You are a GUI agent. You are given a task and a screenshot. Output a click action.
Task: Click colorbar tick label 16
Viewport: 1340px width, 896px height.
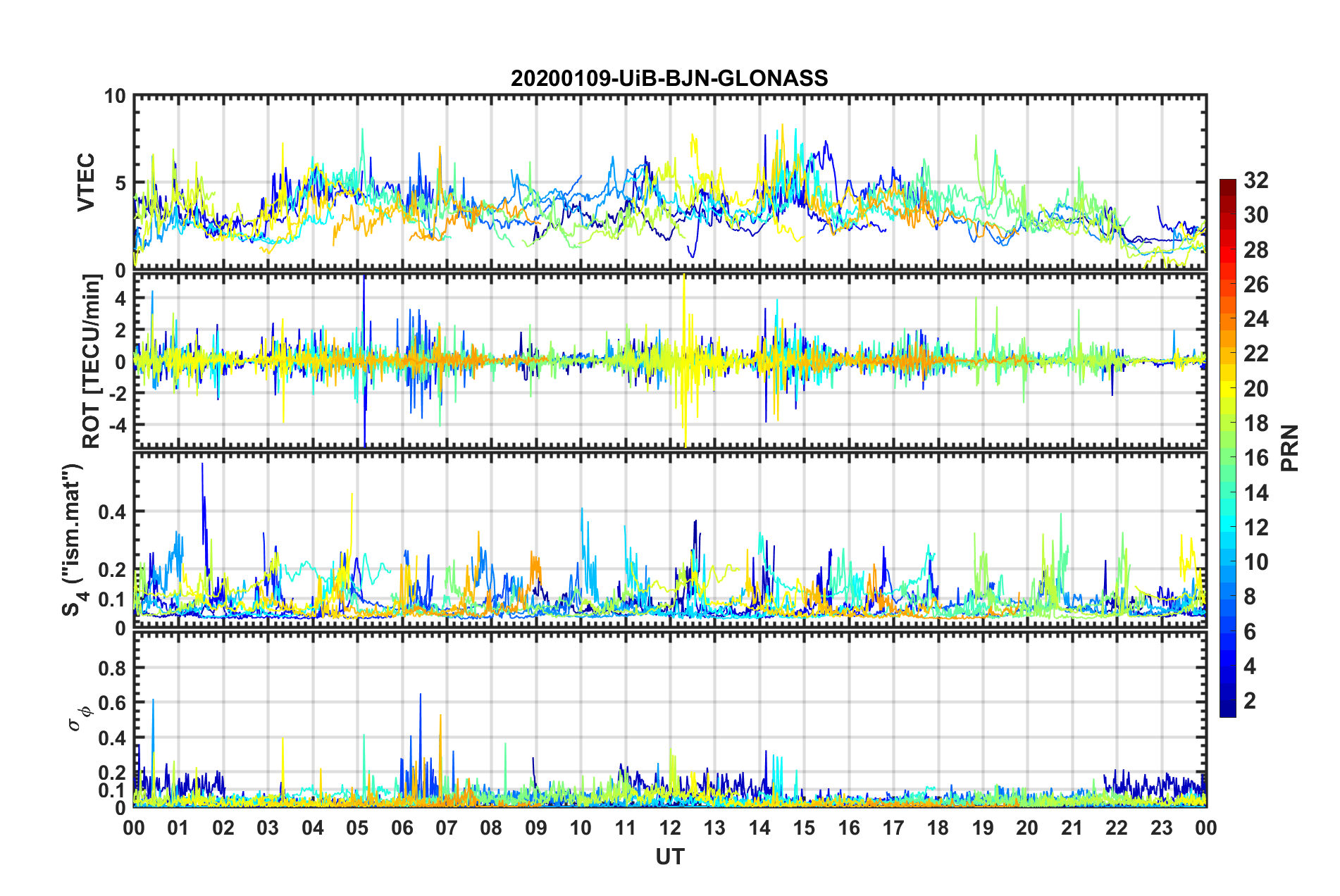[1255, 458]
